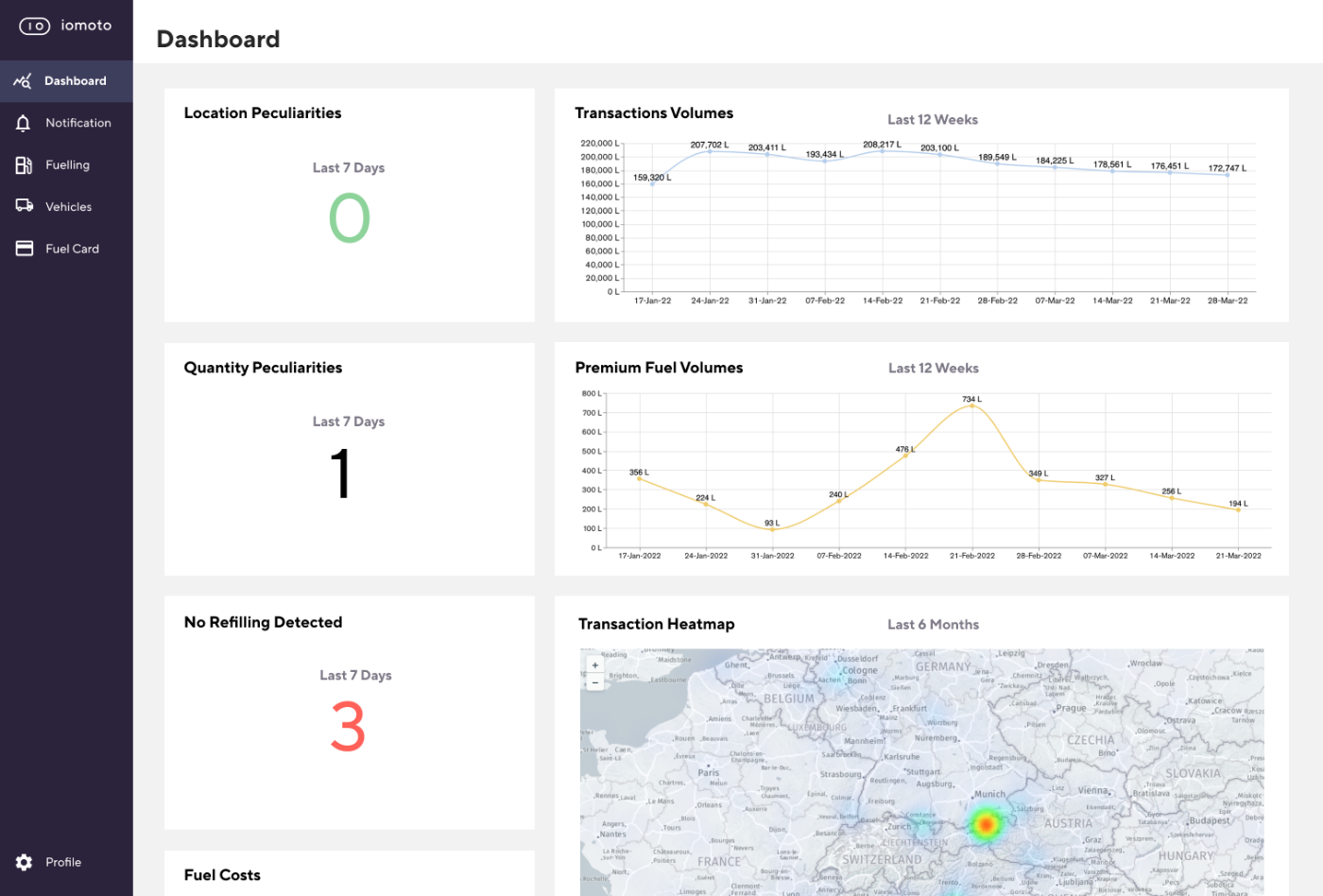Viewport: 1323px width, 896px height.
Task: Click the 17-Jan-22 axis label on transactions chart
Action: tap(653, 301)
